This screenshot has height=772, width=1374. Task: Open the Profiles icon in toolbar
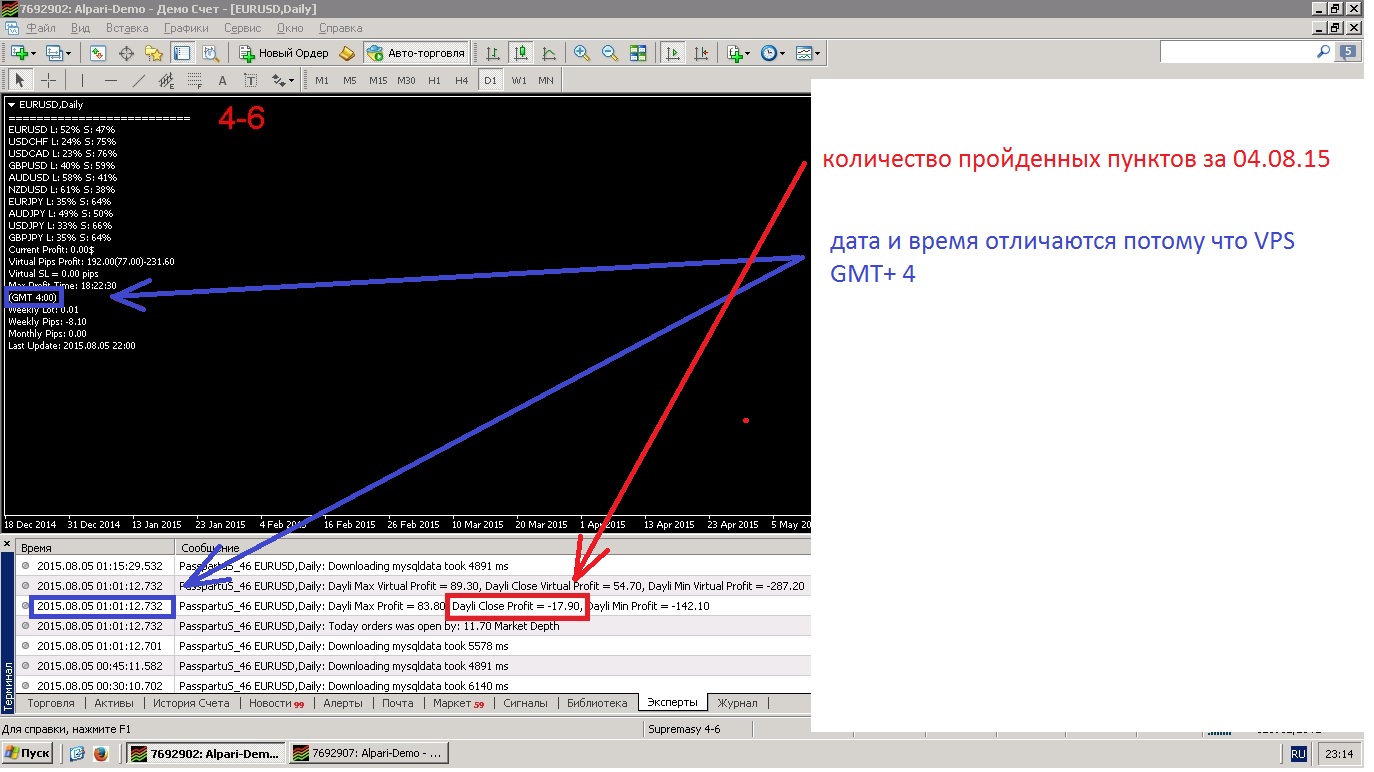click(x=54, y=53)
